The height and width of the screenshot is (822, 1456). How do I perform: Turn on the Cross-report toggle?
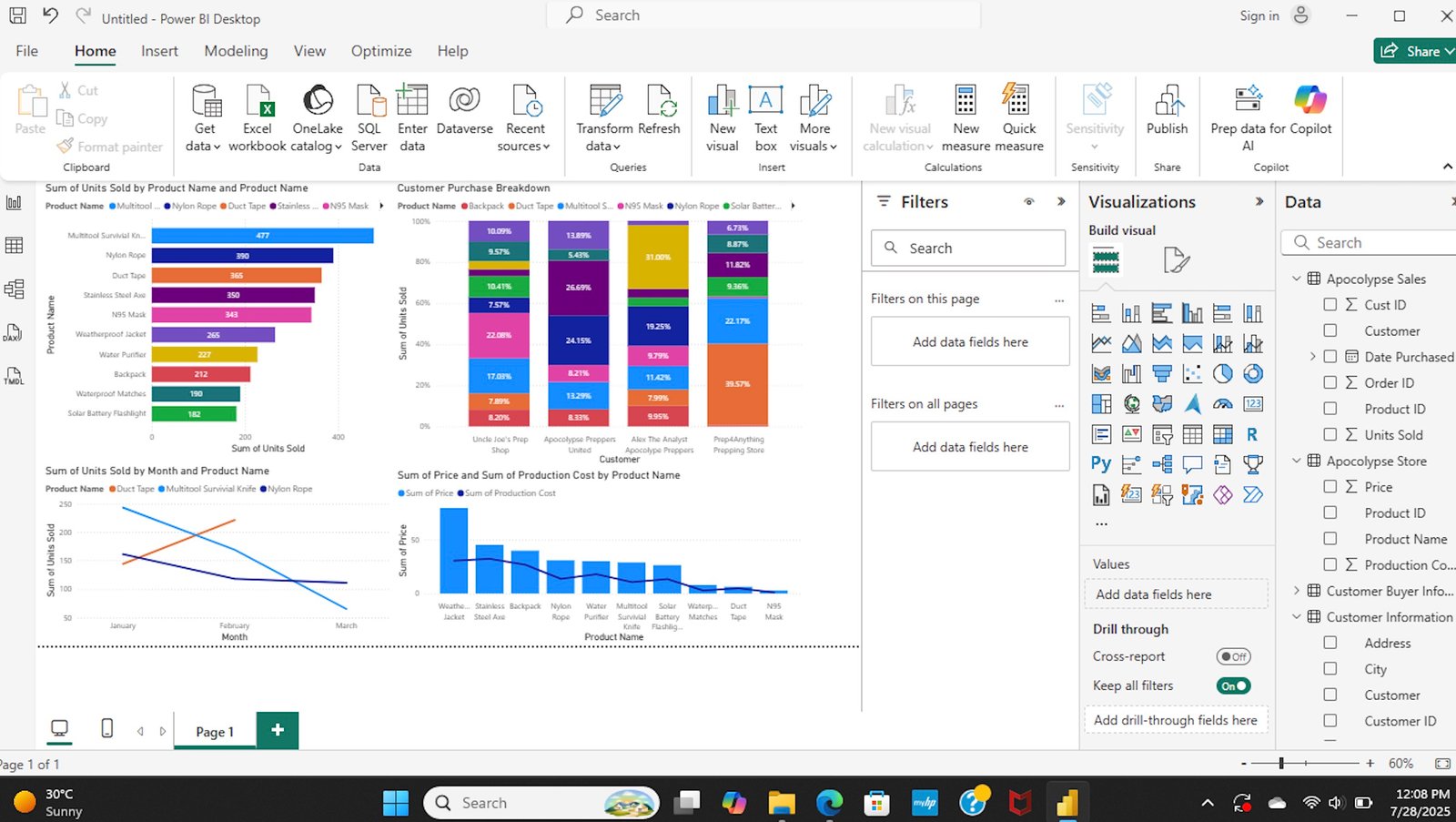pos(1233,656)
